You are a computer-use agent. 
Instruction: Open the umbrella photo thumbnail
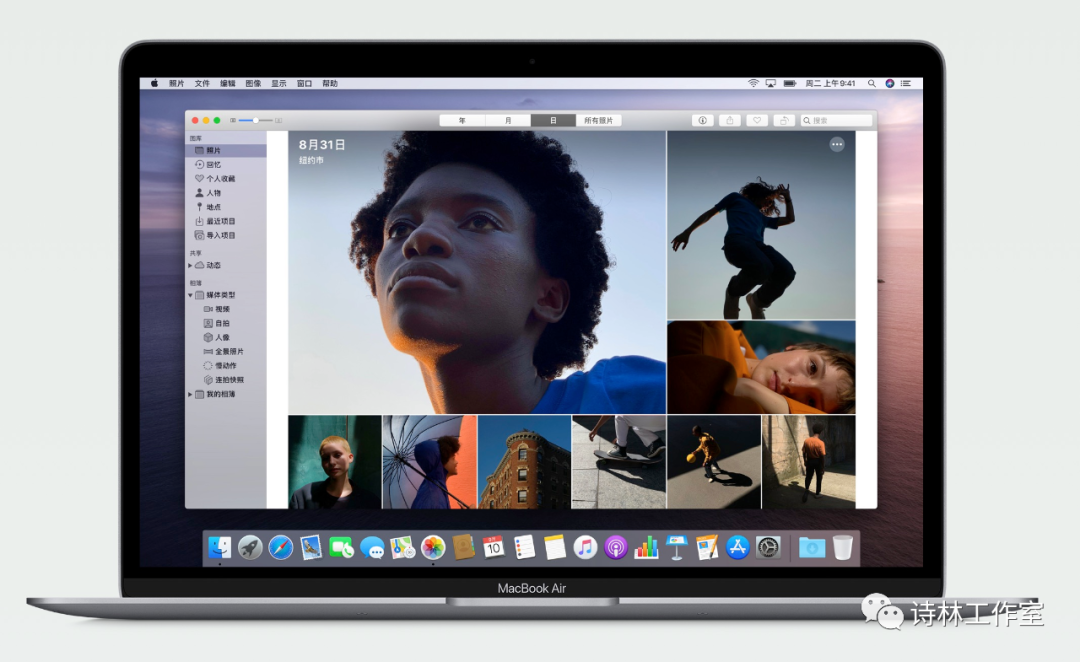429,462
